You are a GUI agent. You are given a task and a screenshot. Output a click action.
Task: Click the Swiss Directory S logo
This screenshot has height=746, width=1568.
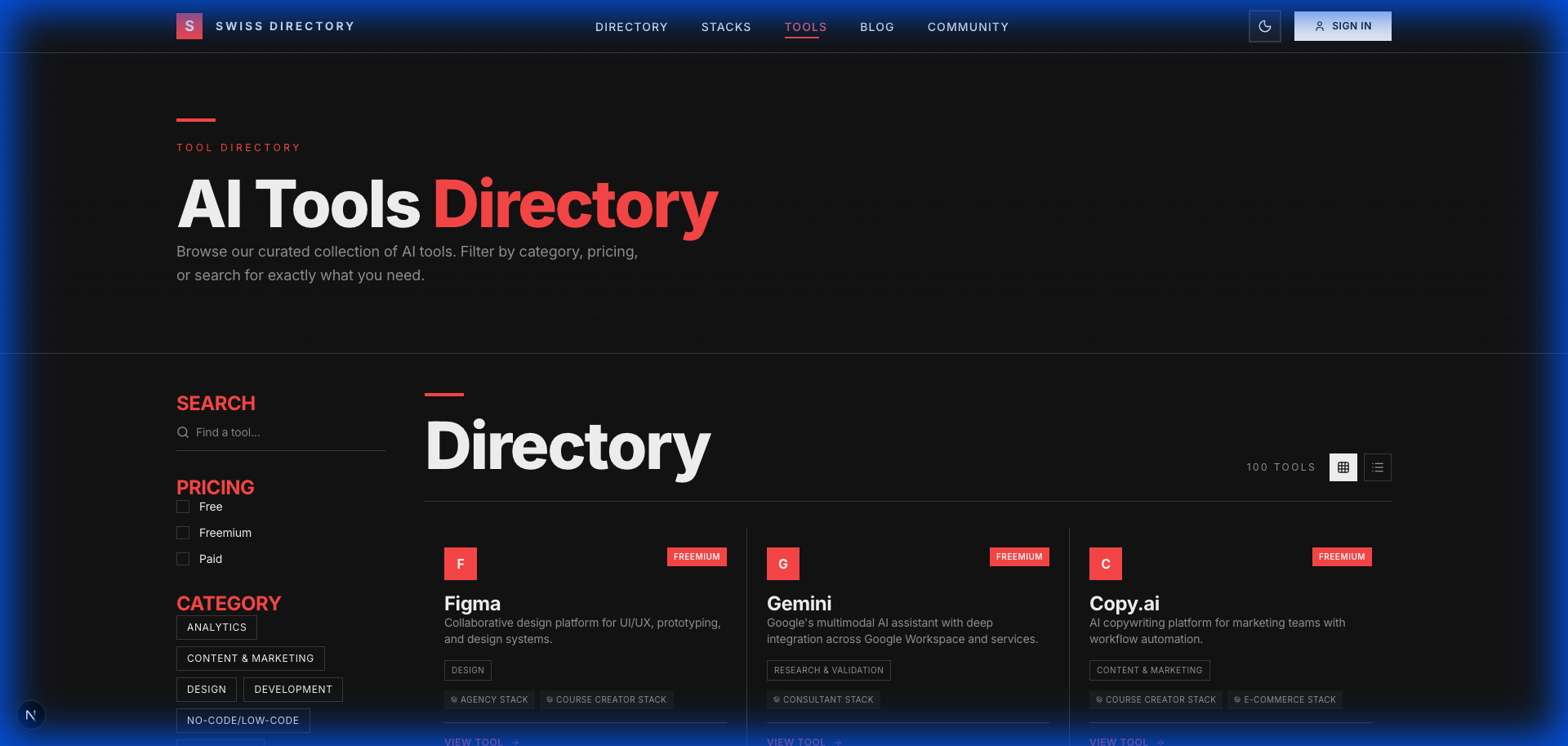(189, 25)
